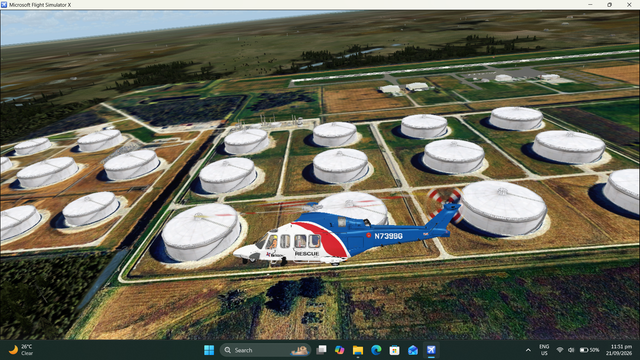The height and width of the screenshot is (360, 640).
Task: Open Microsoft Store from the taskbar
Action: click(394, 350)
